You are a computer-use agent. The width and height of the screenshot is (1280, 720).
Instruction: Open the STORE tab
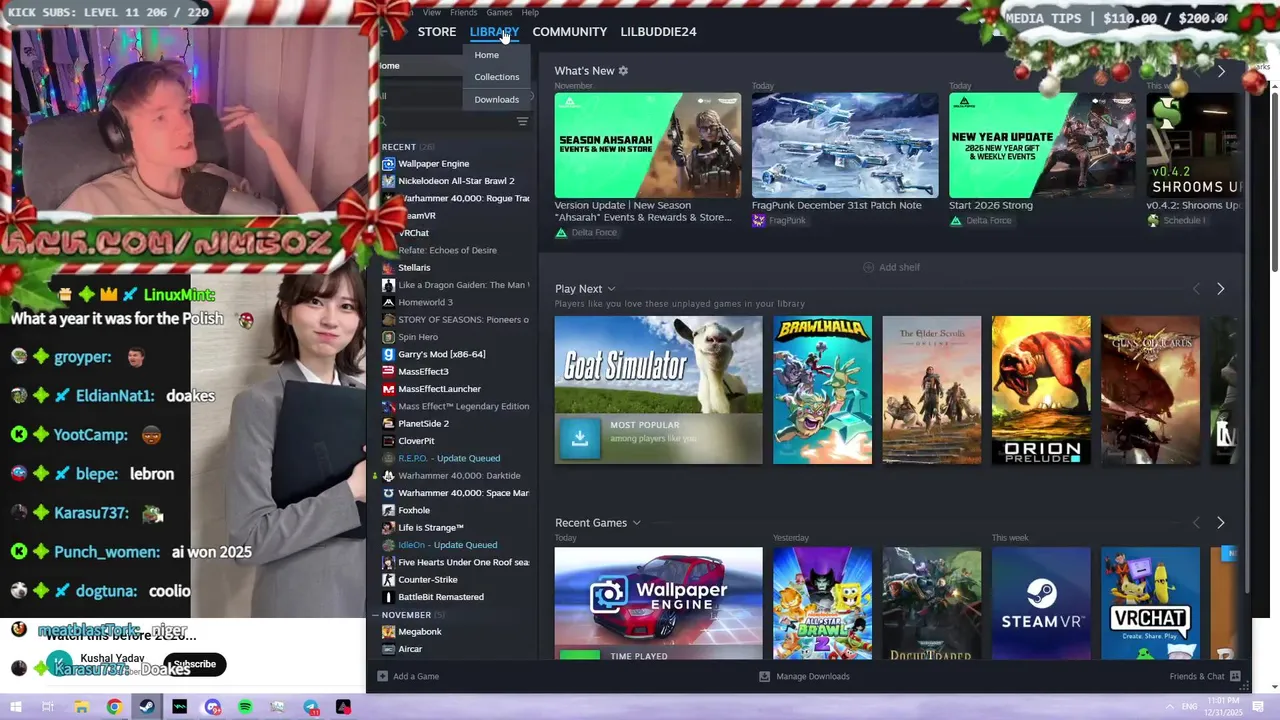[437, 32]
